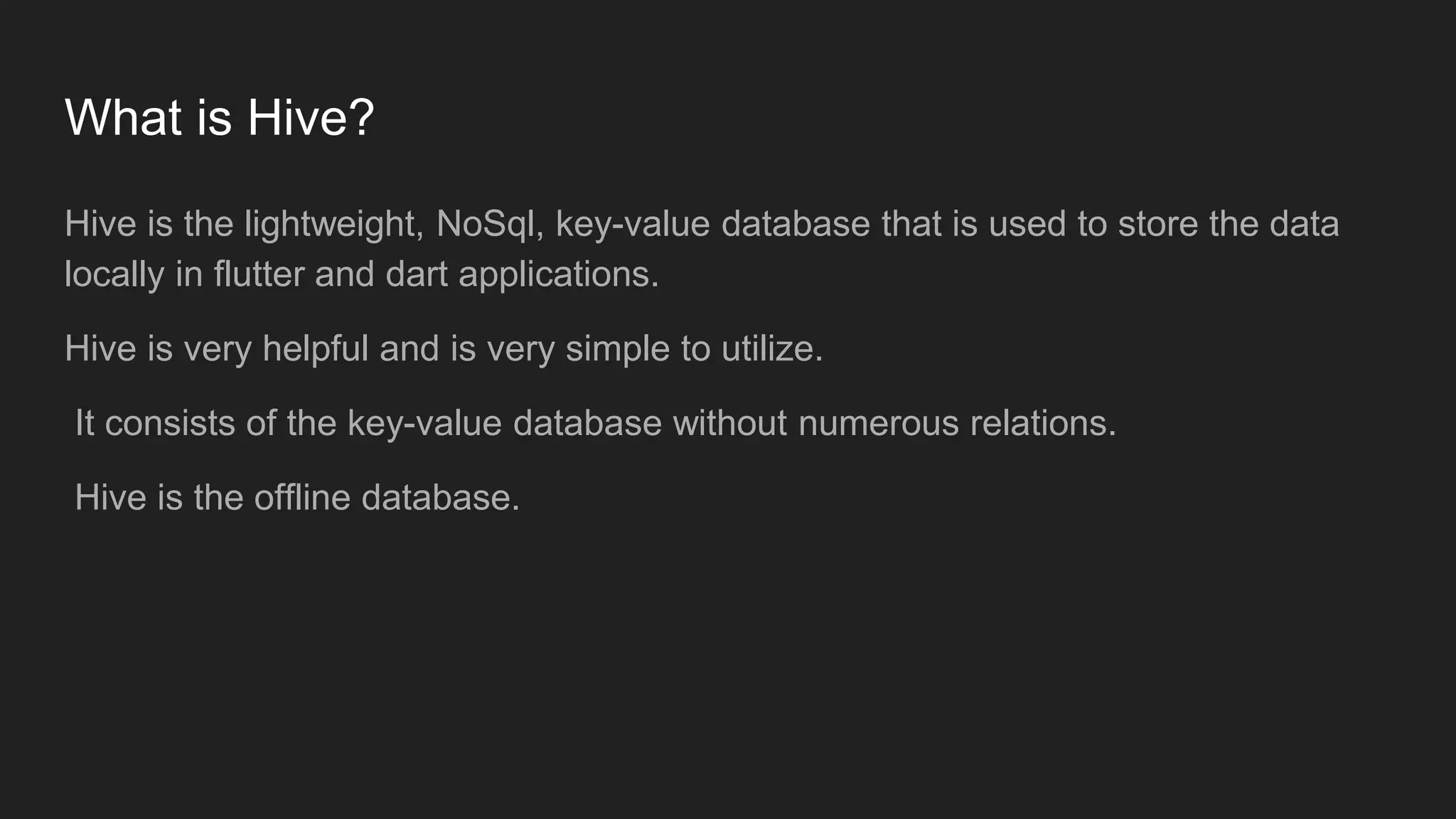The image size is (1456, 819).
Task: Click the word 'numerous' in the text
Action: pos(879,423)
